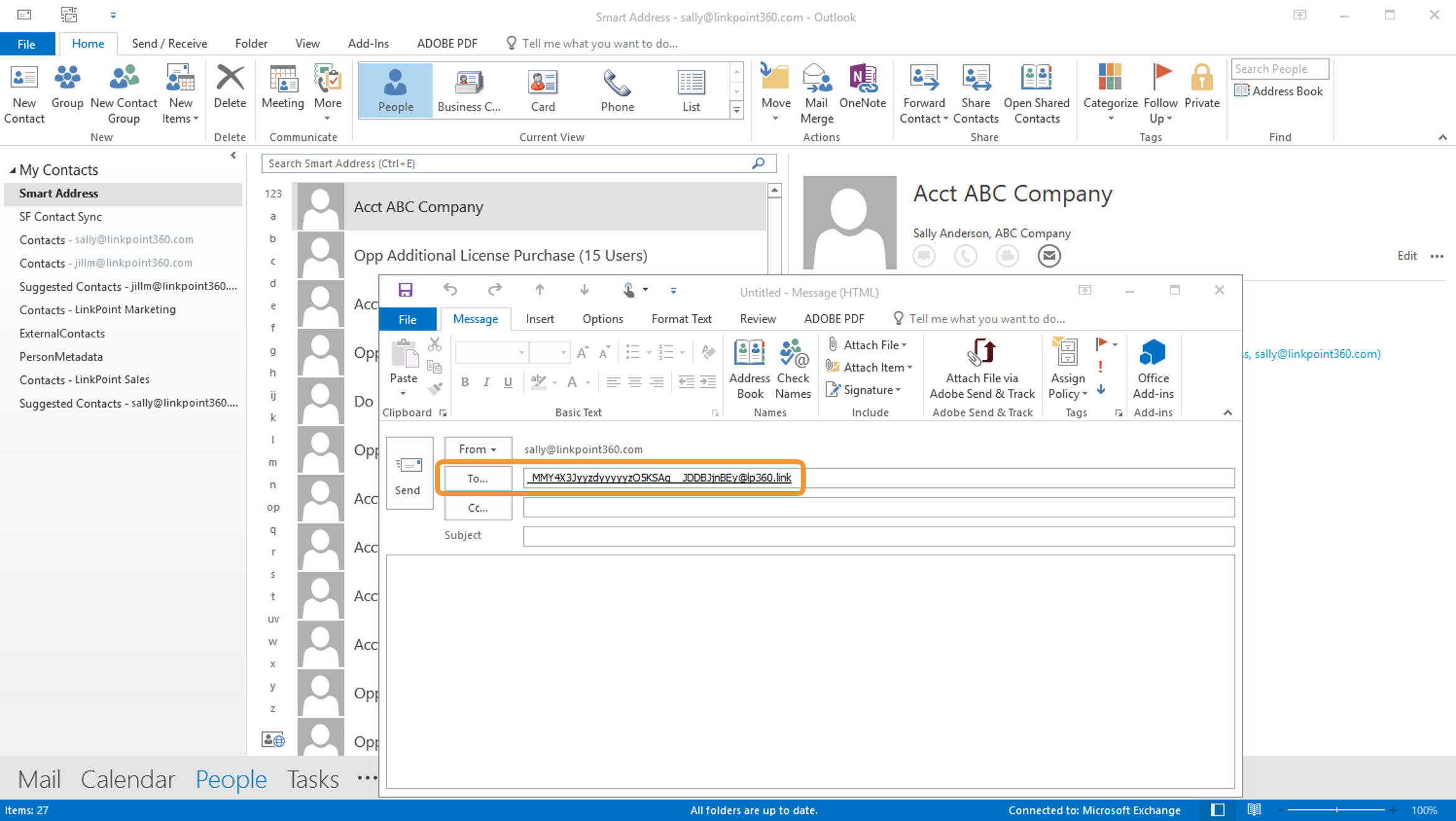Open Office Add-ins in message ribbon
Screen dimensions: 1456x821
[x=1152, y=369]
